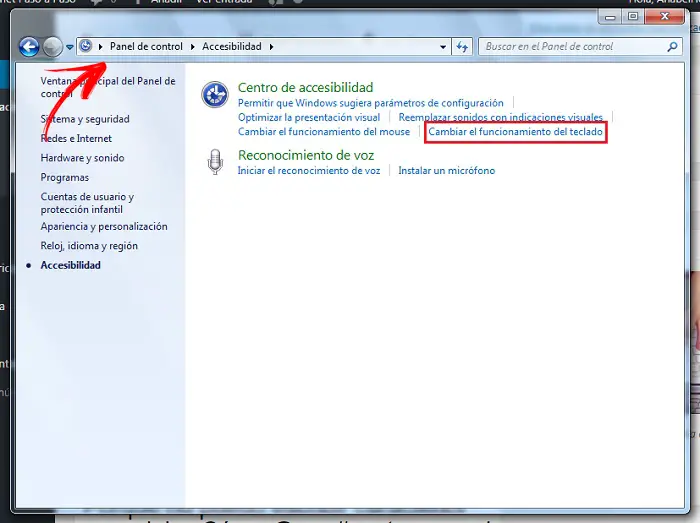
Task: Select Panel de control in breadcrumb
Action: tap(146, 46)
